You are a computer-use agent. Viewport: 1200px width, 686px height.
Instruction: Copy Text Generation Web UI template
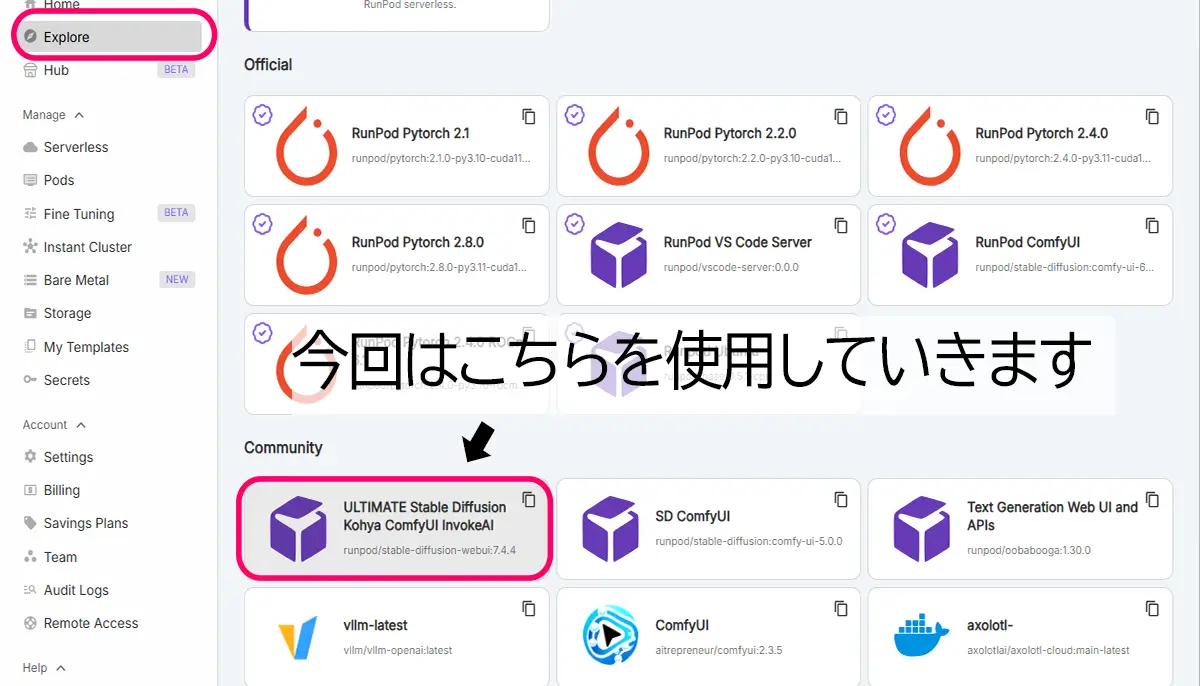tap(1152, 499)
